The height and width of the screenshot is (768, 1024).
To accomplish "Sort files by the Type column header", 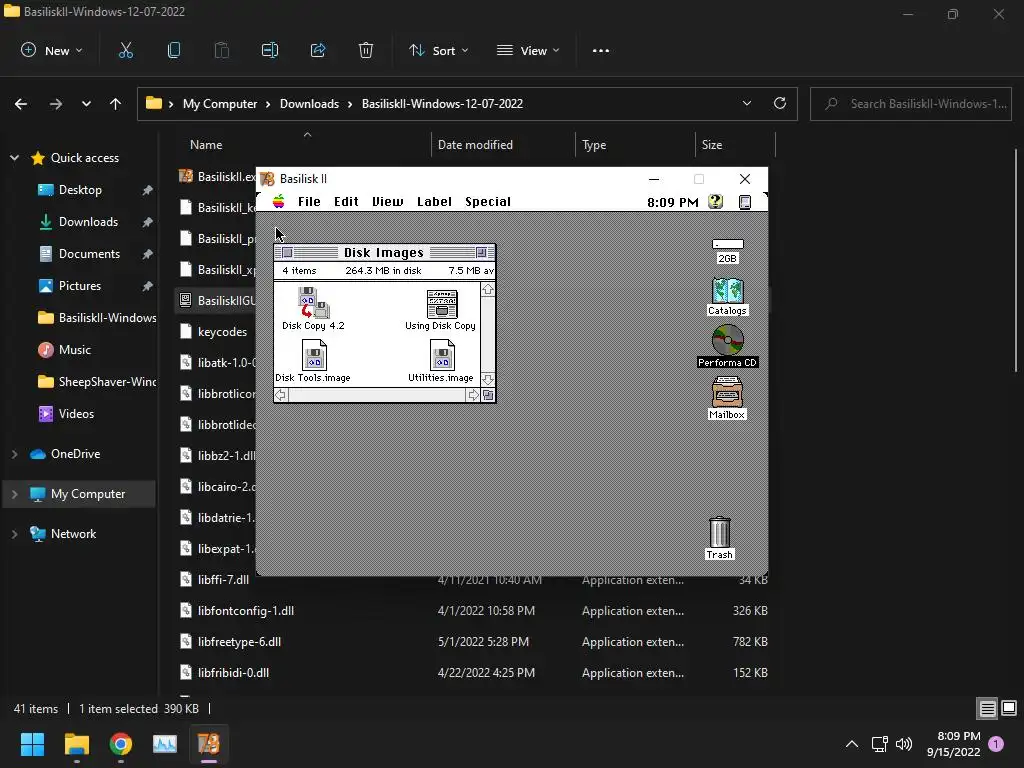I will tap(594, 145).
